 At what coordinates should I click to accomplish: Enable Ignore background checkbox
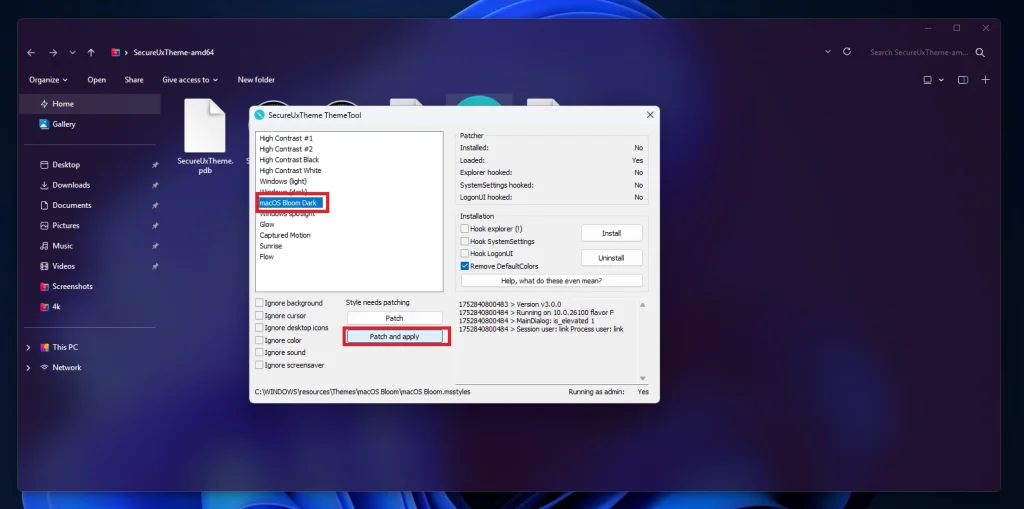coord(259,303)
